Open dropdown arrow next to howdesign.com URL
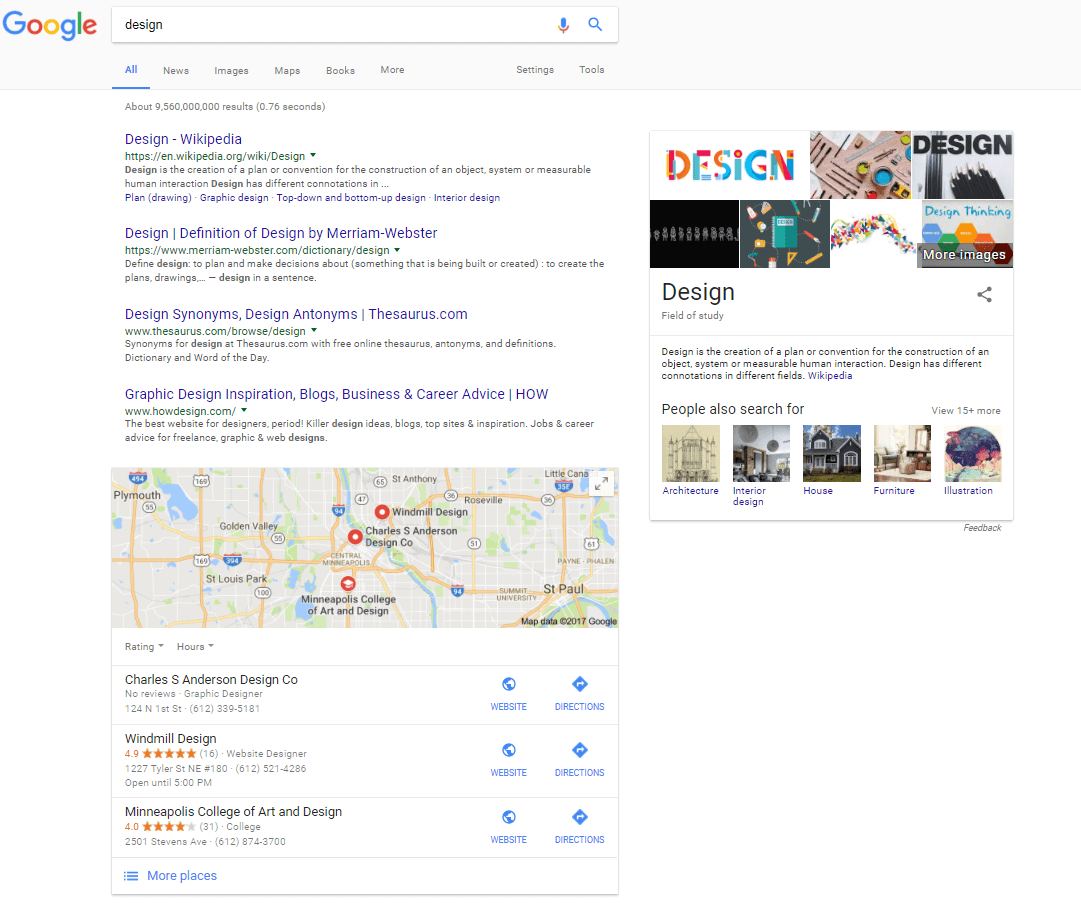Screen dimensions: 1081x907 [x=244, y=410]
